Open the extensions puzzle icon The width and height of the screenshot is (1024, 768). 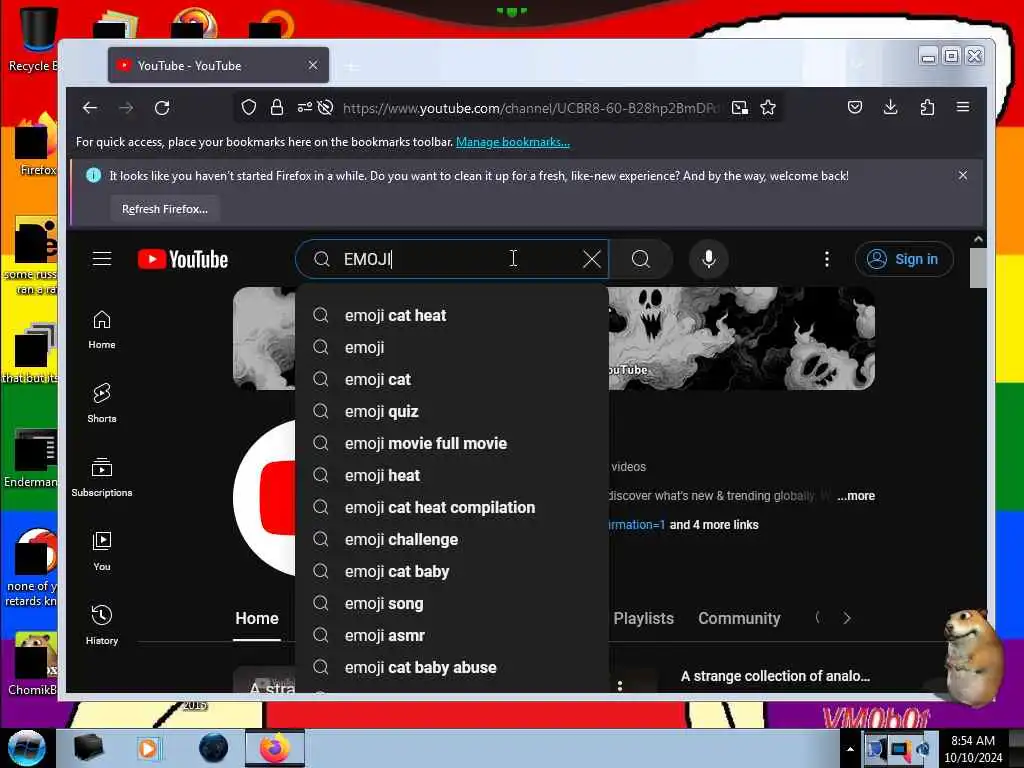coord(927,107)
